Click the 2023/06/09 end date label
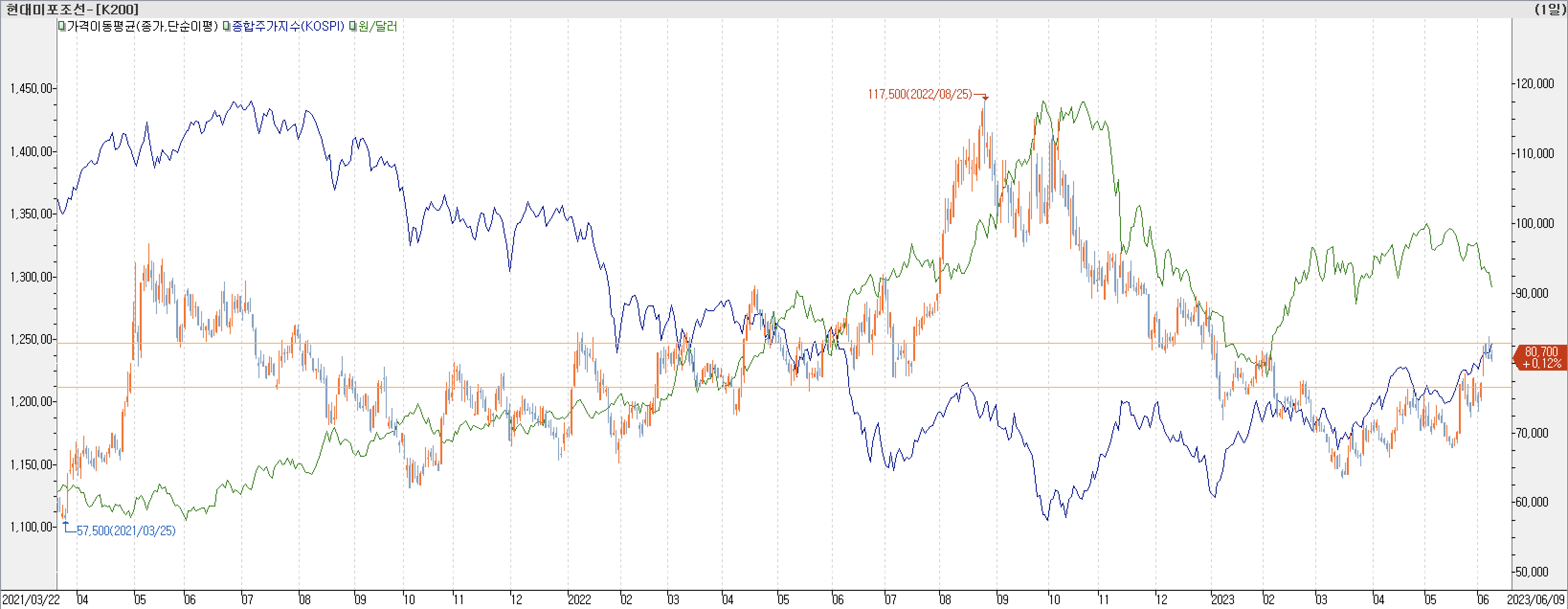1568x609 pixels. 1536,600
